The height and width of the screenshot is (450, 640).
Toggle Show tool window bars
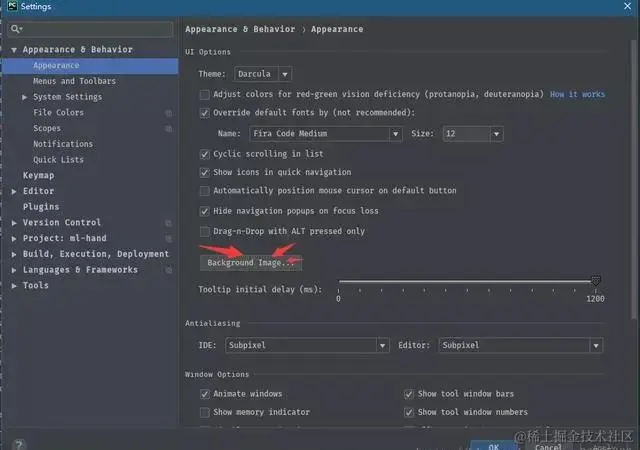click(x=409, y=394)
